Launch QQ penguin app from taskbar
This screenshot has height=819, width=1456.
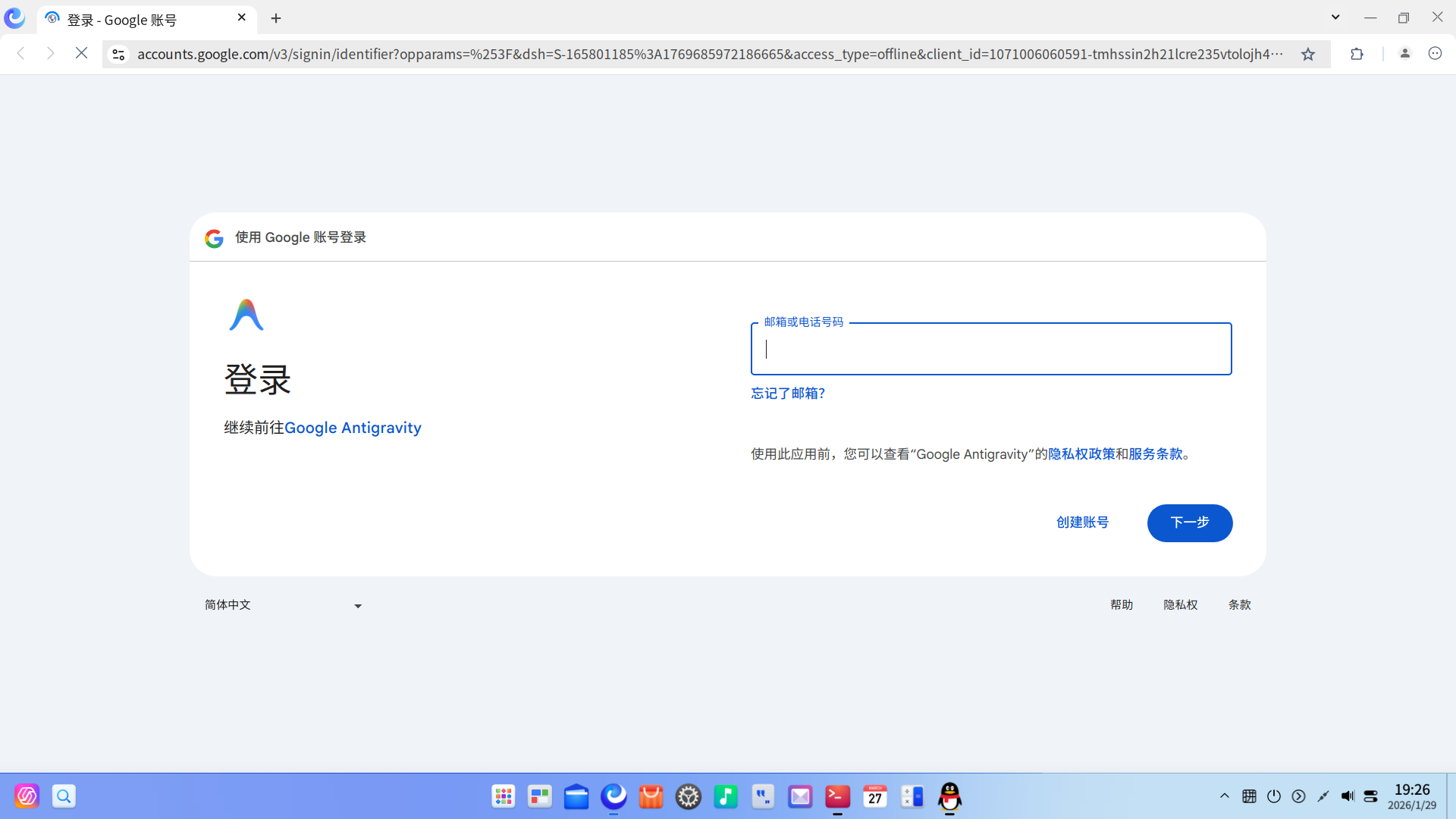[949, 798]
